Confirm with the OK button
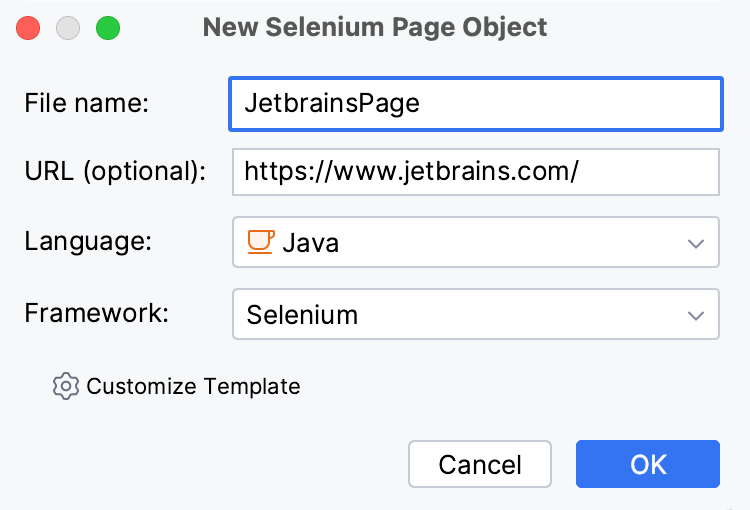This screenshot has height=510, width=750. [647, 464]
